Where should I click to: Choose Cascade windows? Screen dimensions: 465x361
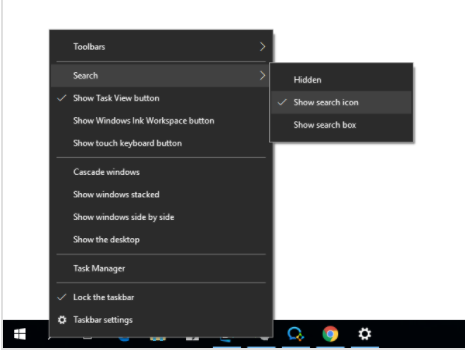161,172
